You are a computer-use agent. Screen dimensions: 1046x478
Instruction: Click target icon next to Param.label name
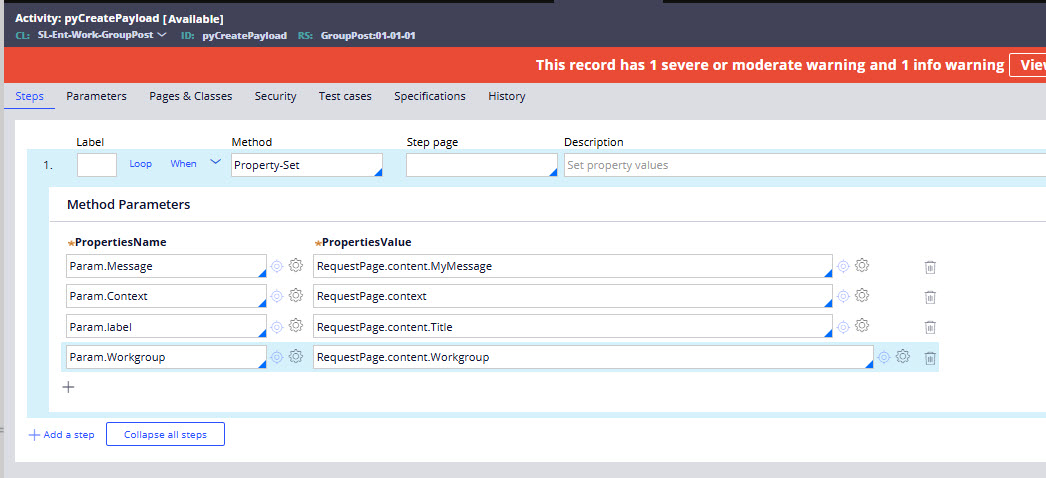click(277, 327)
